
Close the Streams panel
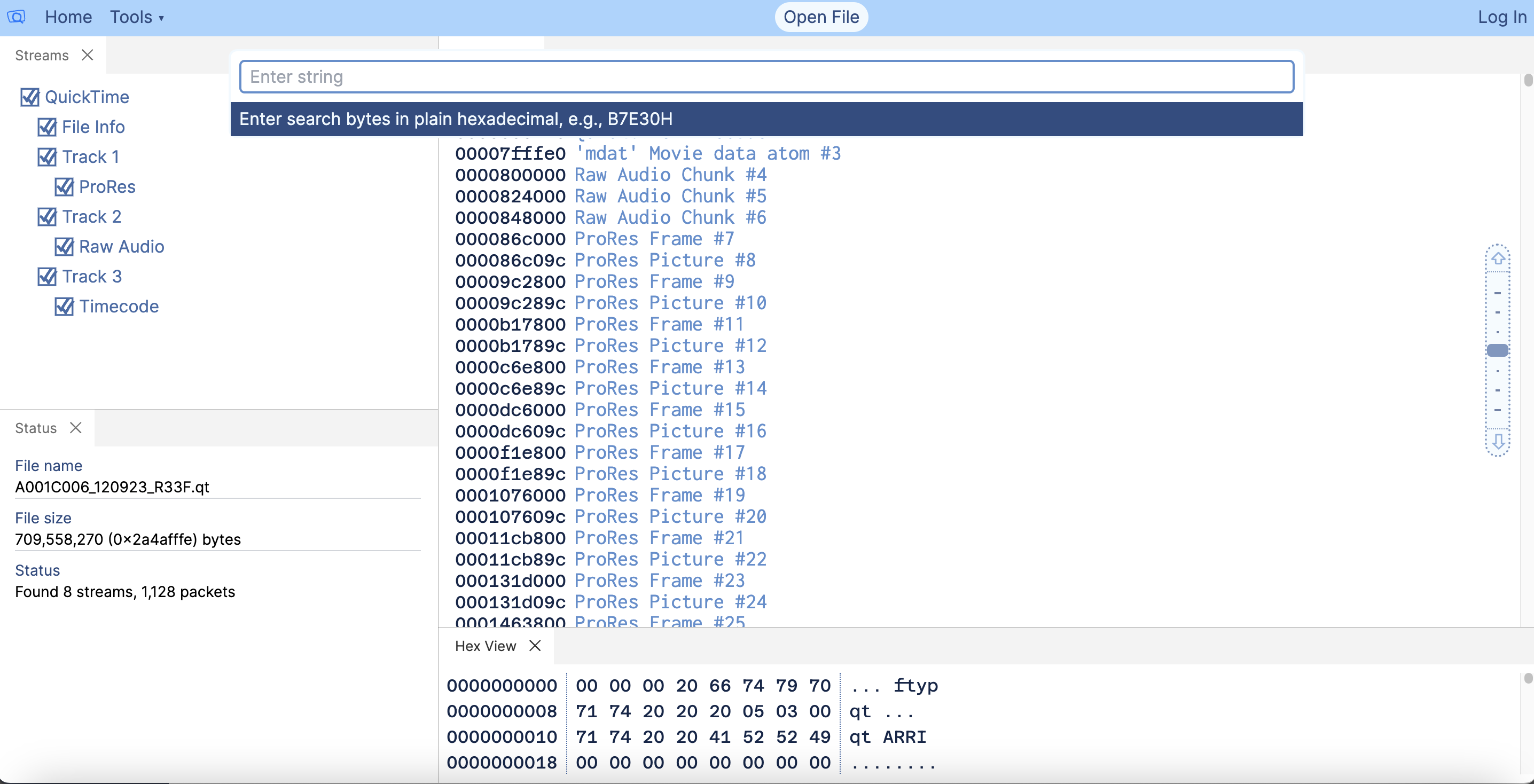click(88, 55)
